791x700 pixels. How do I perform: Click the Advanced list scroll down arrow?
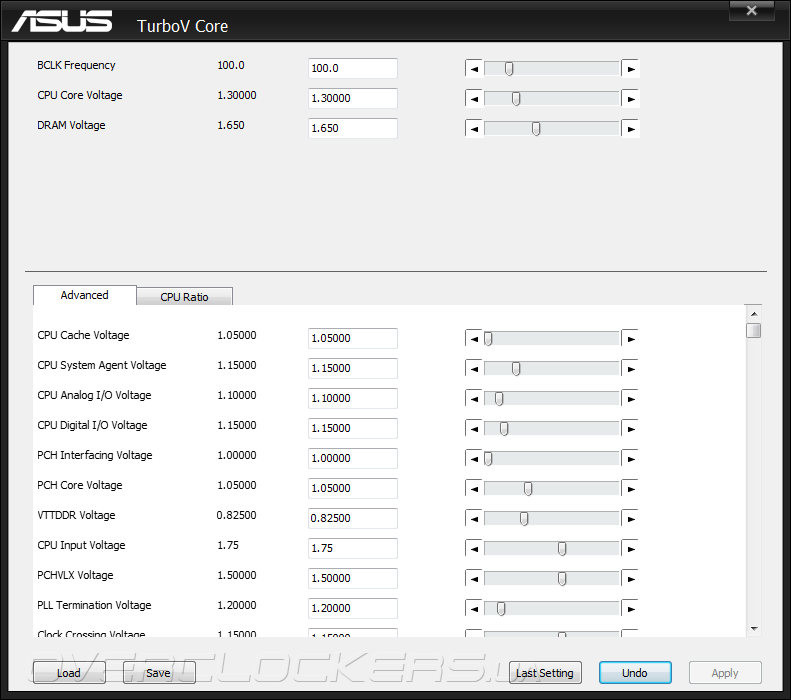754,628
